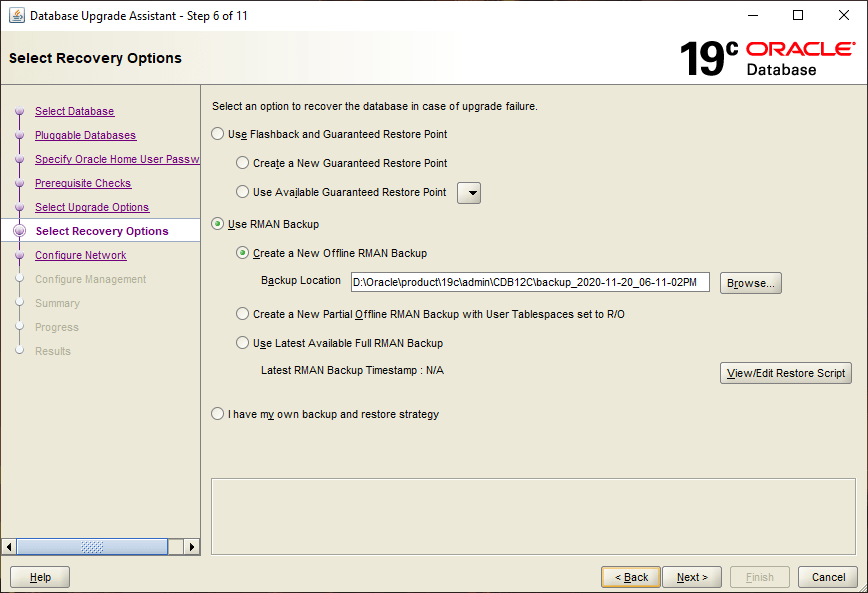Click the 'Backup Location' label
Viewport: 868px width, 593px height.
(x=301, y=280)
